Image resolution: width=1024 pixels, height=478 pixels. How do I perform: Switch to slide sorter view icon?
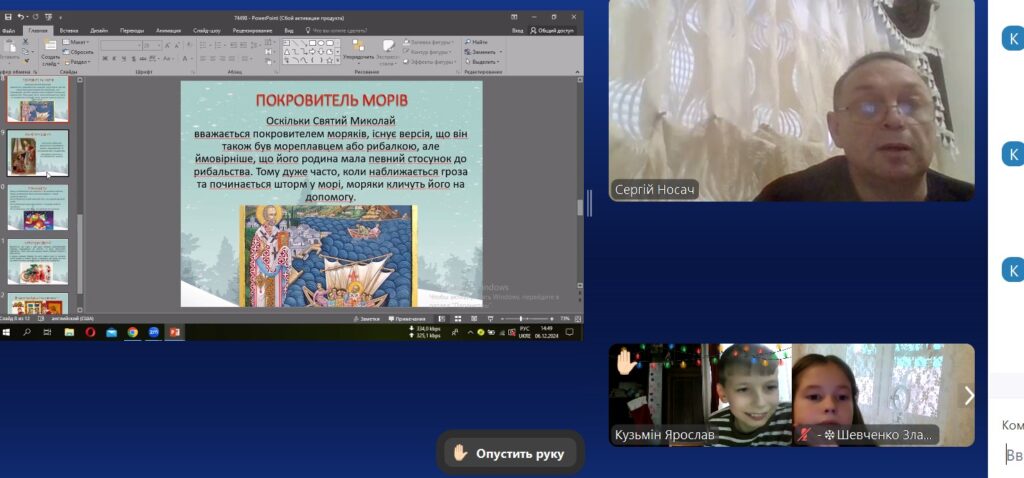[458, 319]
